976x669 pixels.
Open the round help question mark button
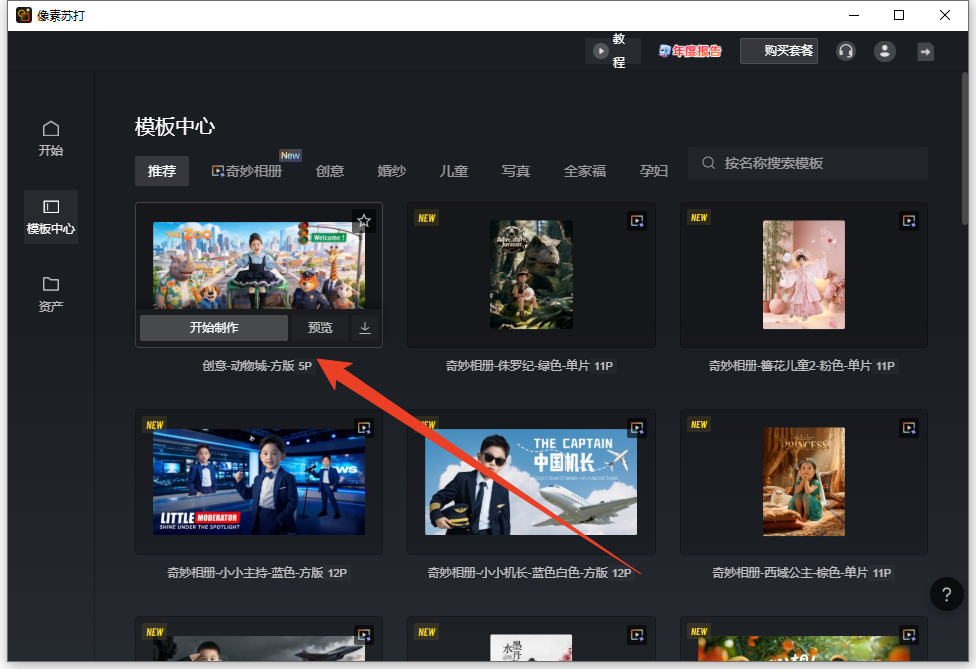[x=946, y=594]
